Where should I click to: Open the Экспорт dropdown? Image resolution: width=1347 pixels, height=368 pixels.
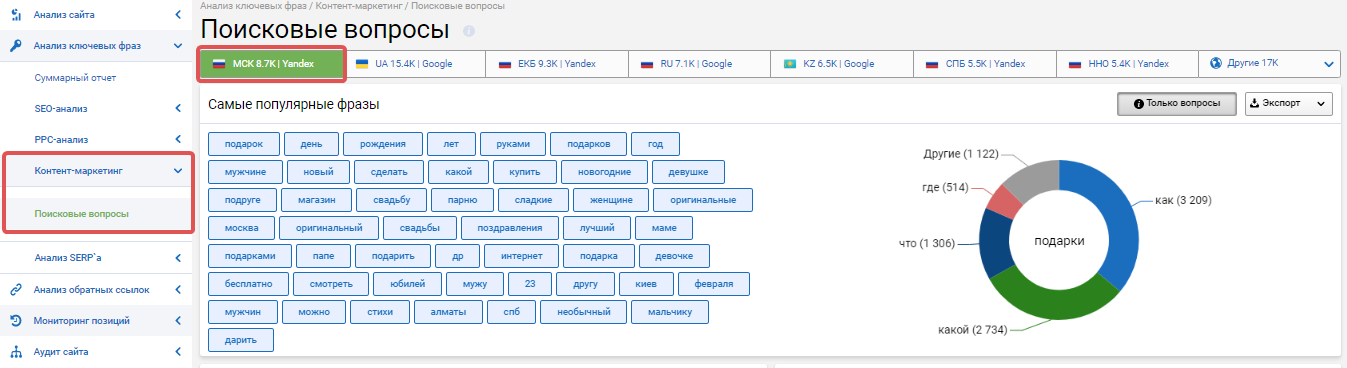[x=1288, y=103]
